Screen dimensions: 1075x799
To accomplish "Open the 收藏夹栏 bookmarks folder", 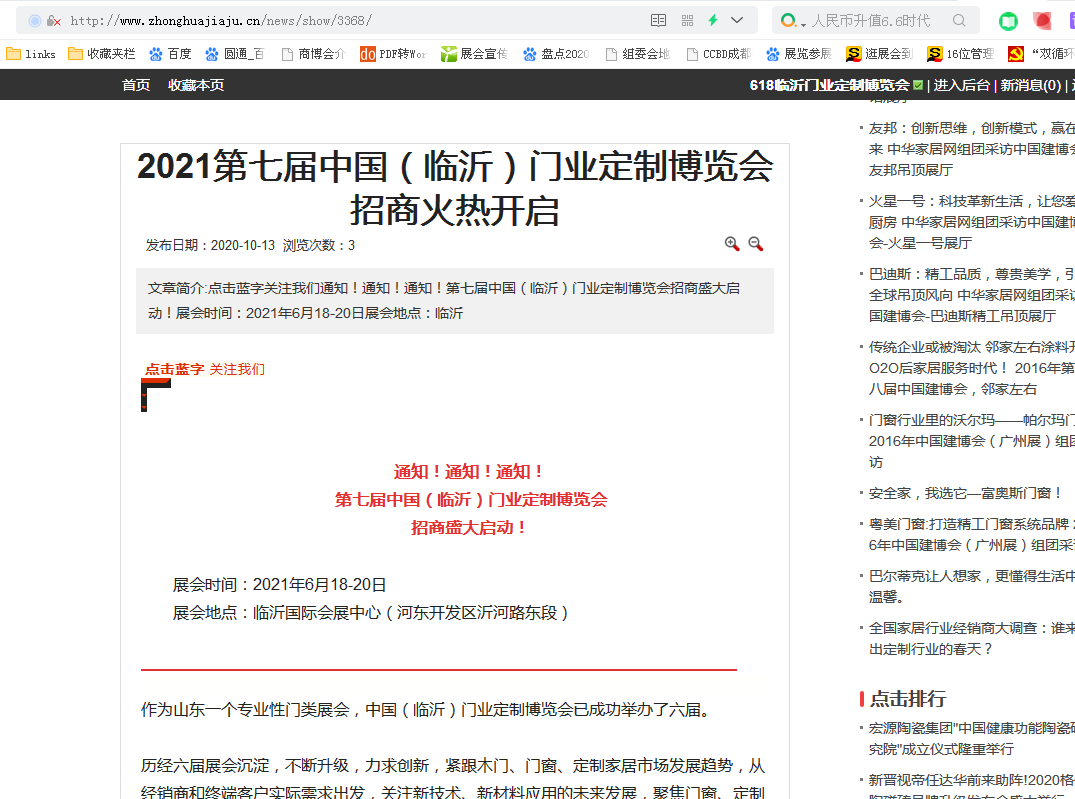I will (x=100, y=54).
